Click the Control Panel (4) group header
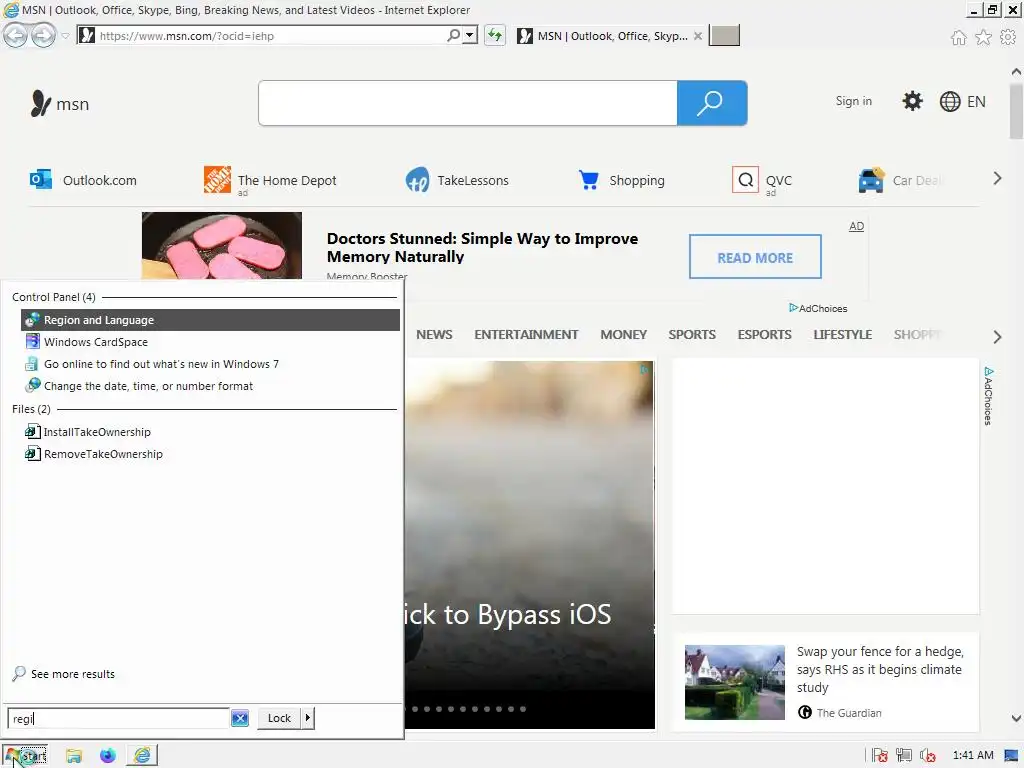This screenshot has height=768, width=1024. pos(54,297)
